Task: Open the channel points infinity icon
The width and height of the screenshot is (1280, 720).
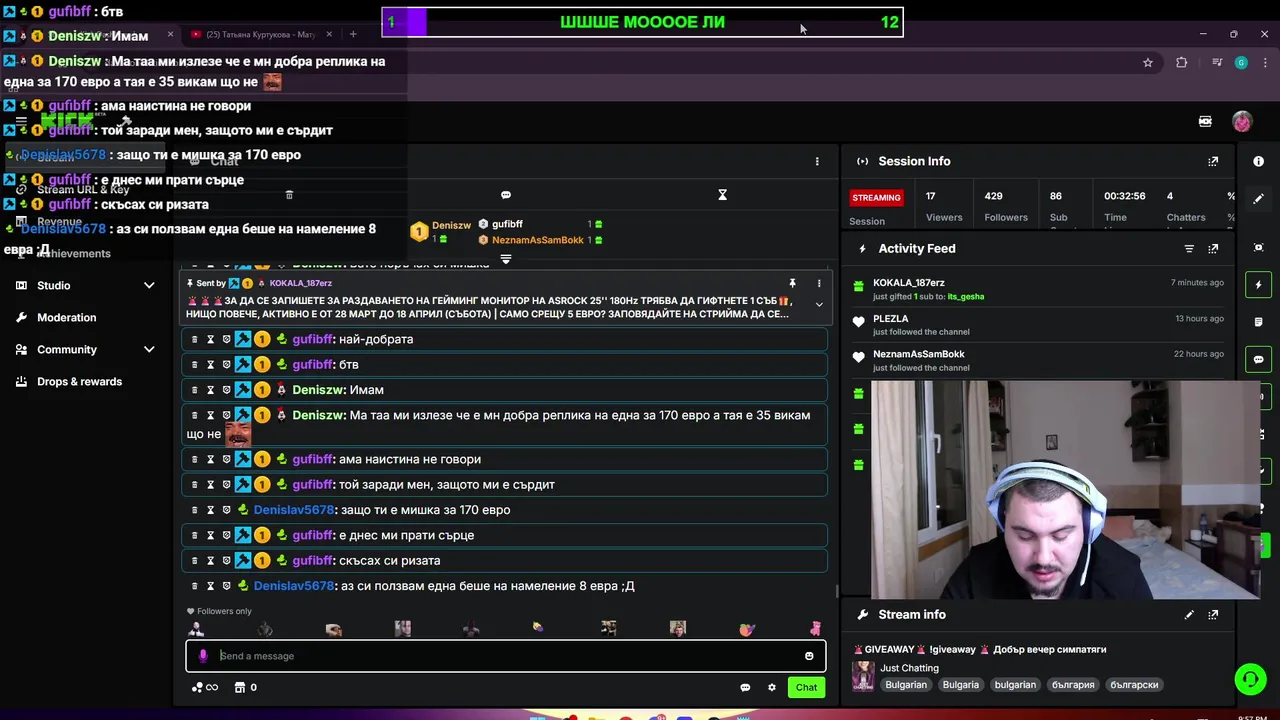Action: click(204, 687)
